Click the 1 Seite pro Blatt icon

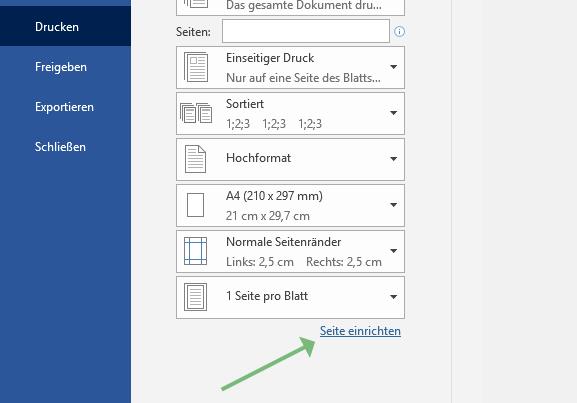coord(195,297)
